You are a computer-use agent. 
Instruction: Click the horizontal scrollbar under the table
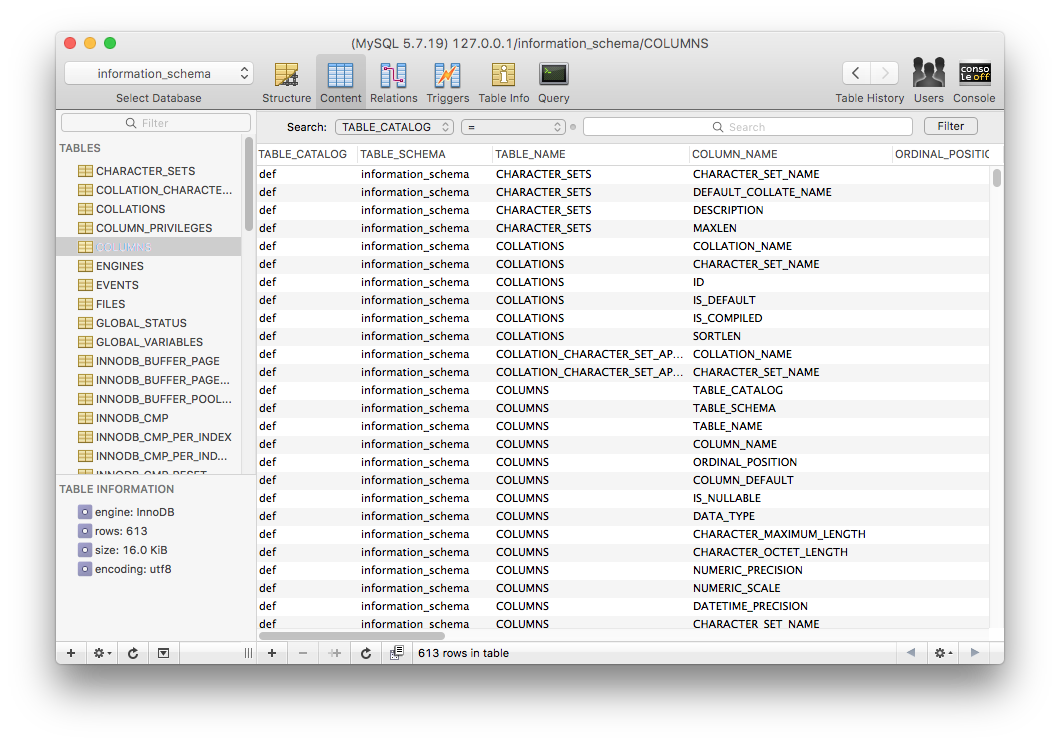(352, 635)
